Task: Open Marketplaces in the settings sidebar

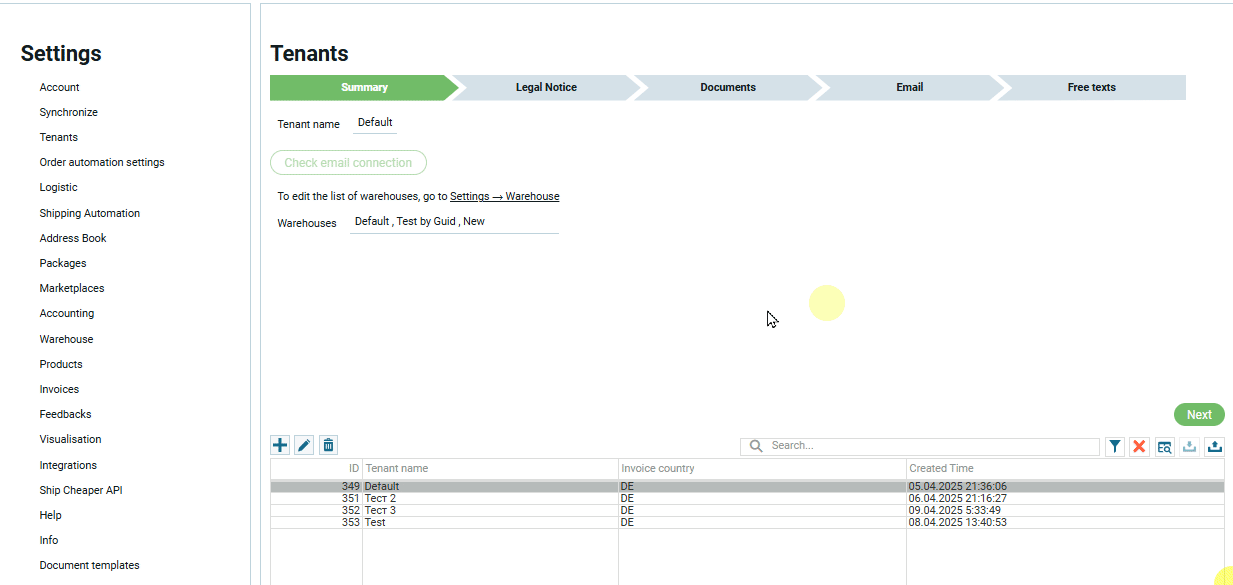Action: click(x=72, y=288)
